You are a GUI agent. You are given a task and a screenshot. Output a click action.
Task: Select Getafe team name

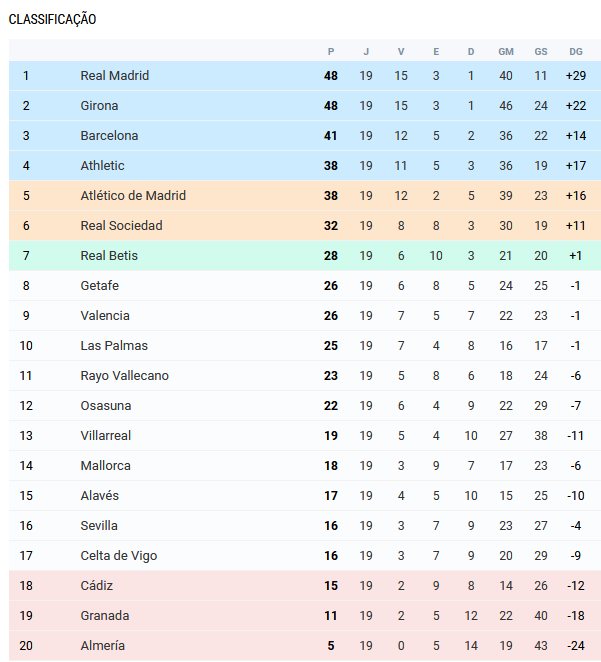pyautogui.click(x=100, y=285)
